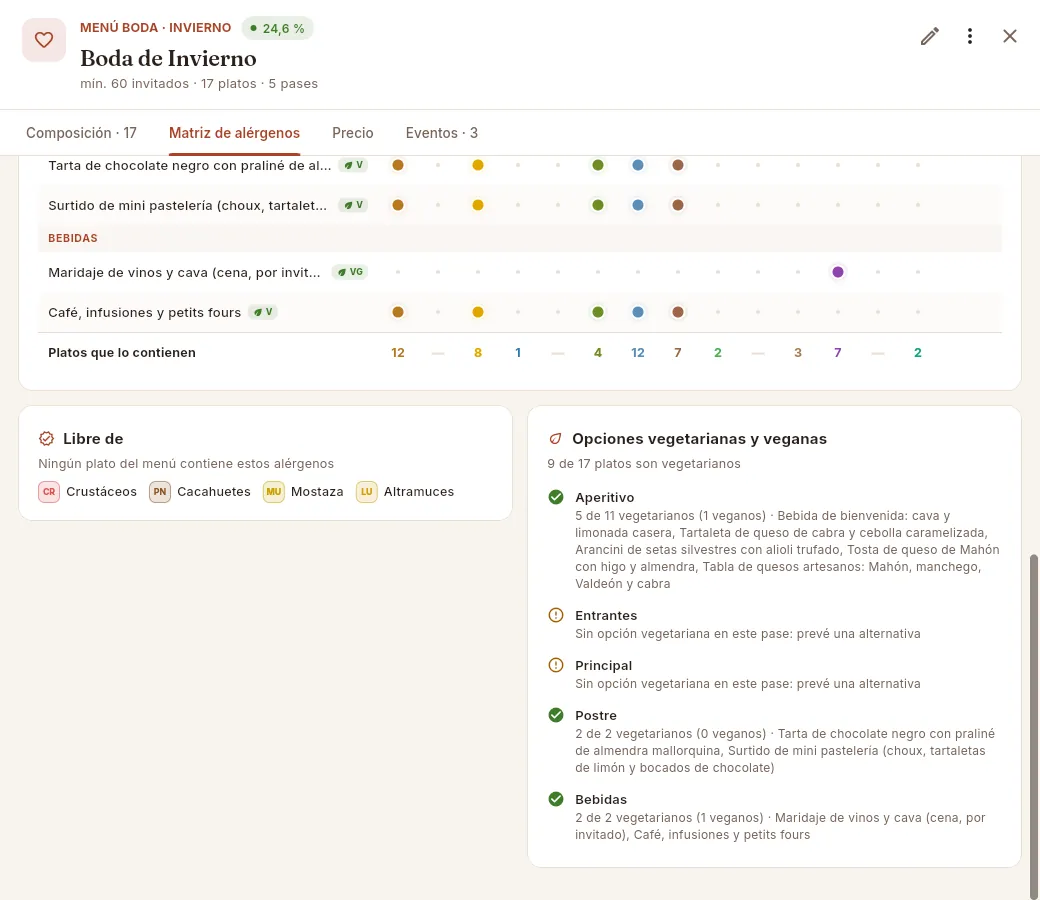Image resolution: width=1040 pixels, height=900 pixels.
Task: Switch to the Composición tab
Action: pyautogui.click(x=82, y=133)
